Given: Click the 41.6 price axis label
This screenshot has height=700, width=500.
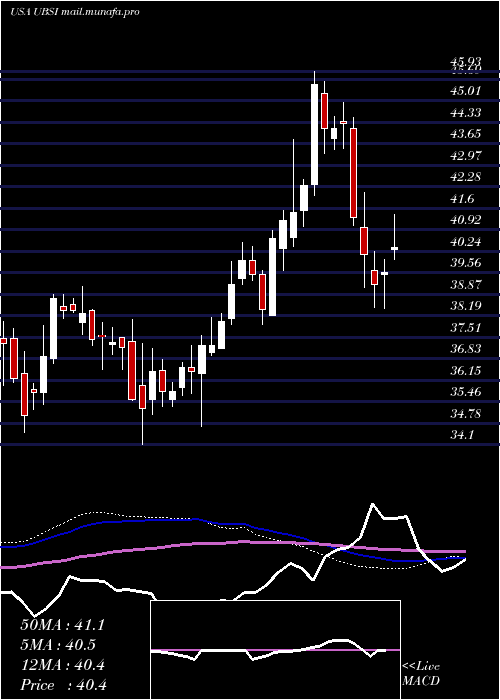Looking at the screenshot, I should pyautogui.click(x=462, y=199).
